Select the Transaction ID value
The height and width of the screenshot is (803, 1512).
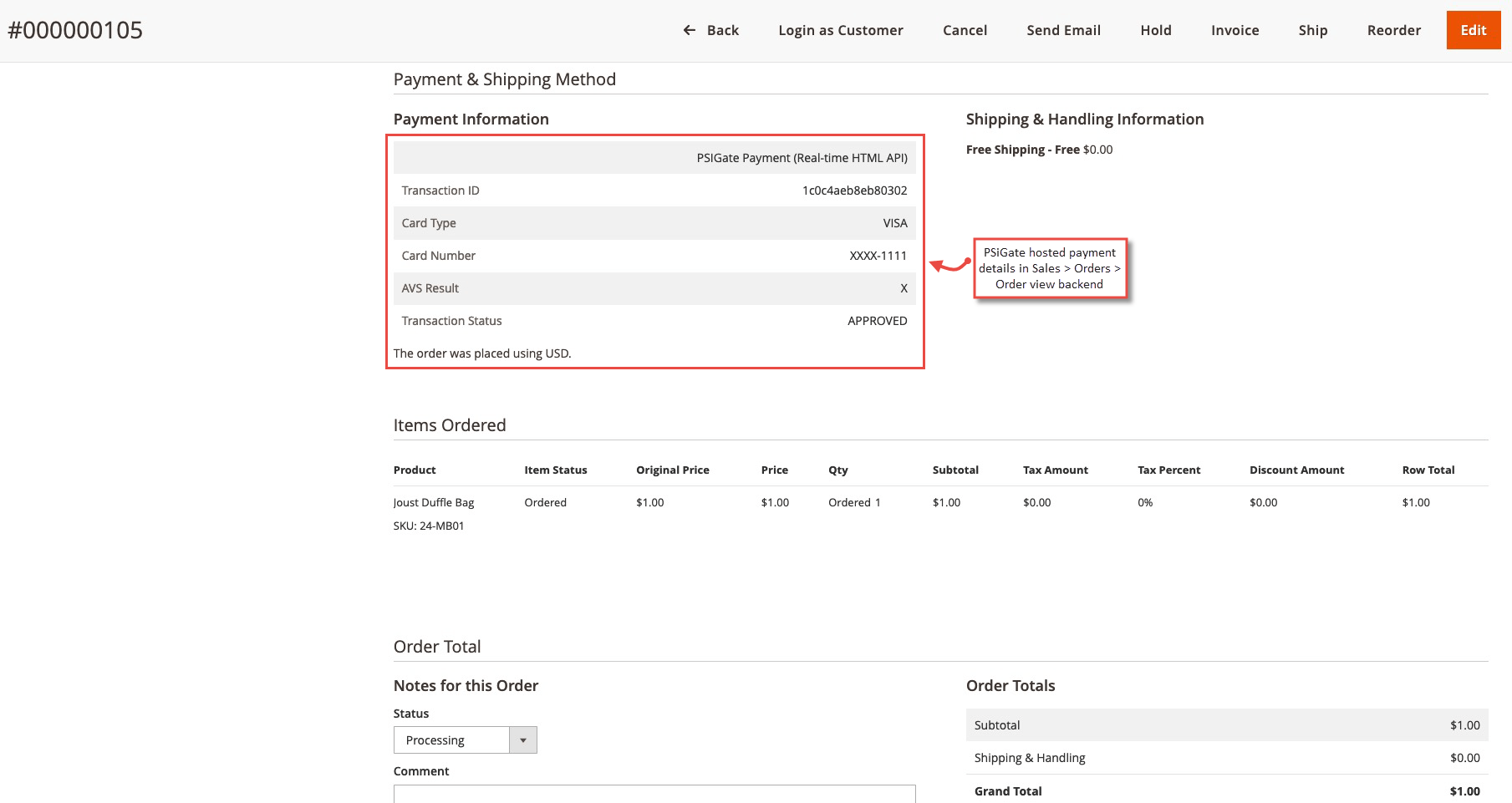click(x=853, y=190)
